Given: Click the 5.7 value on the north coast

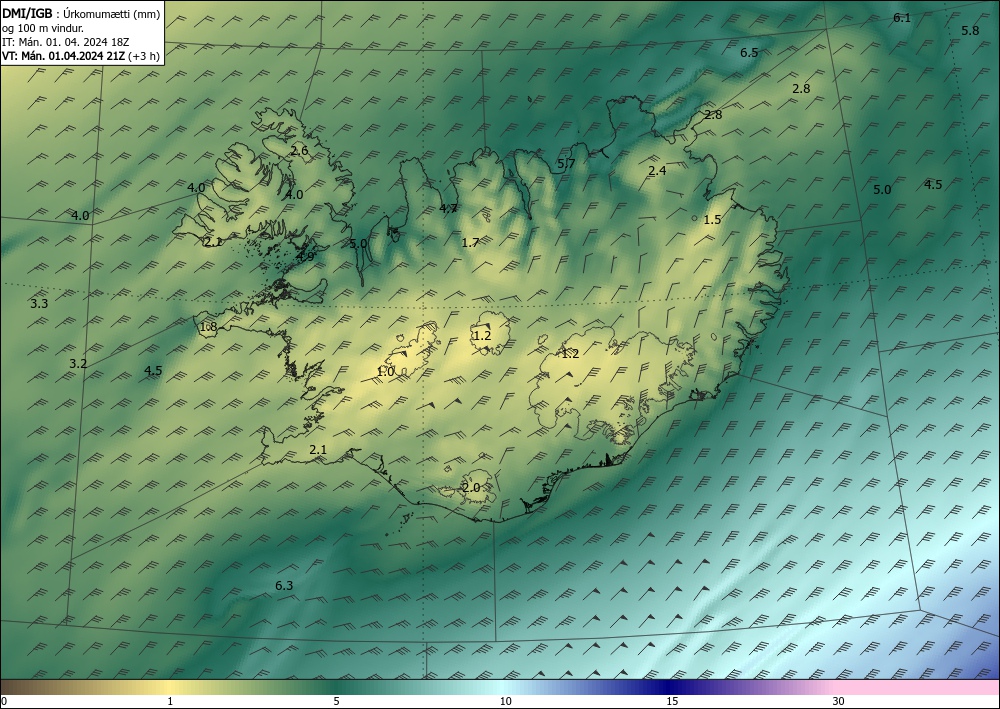Looking at the screenshot, I should click(566, 164).
